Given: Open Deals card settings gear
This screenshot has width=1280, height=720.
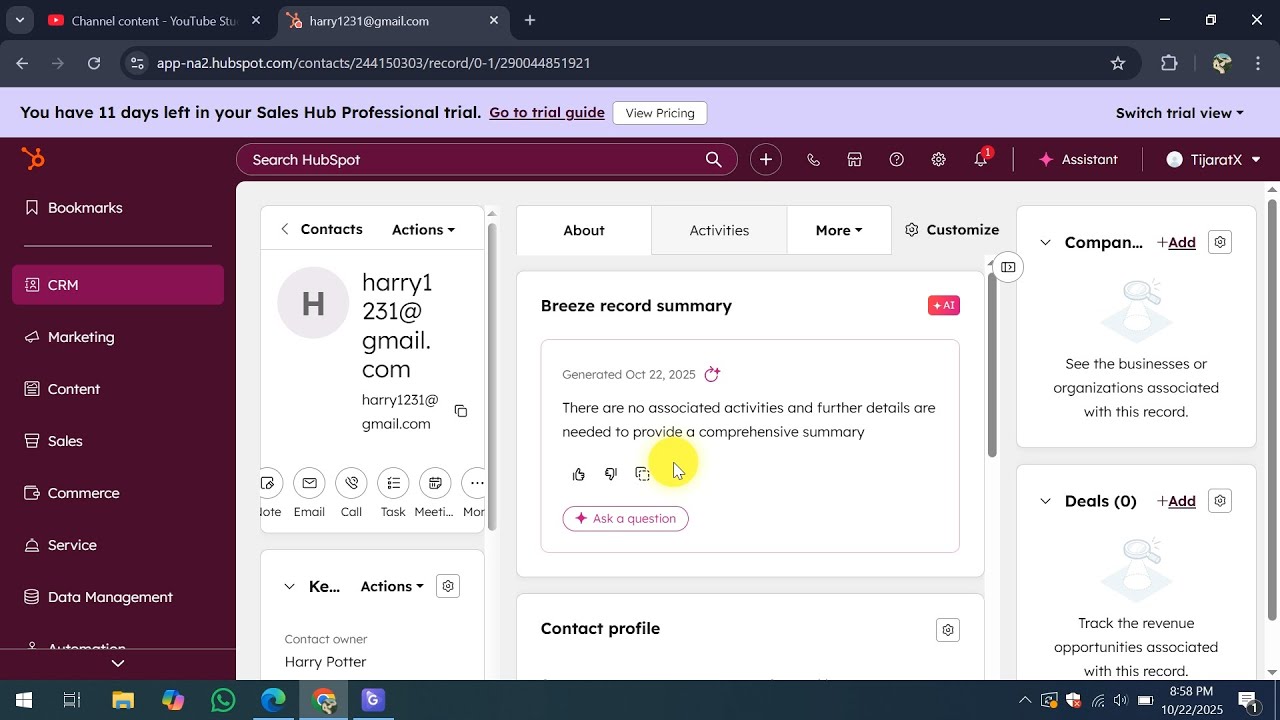Looking at the screenshot, I should [x=1219, y=501].
